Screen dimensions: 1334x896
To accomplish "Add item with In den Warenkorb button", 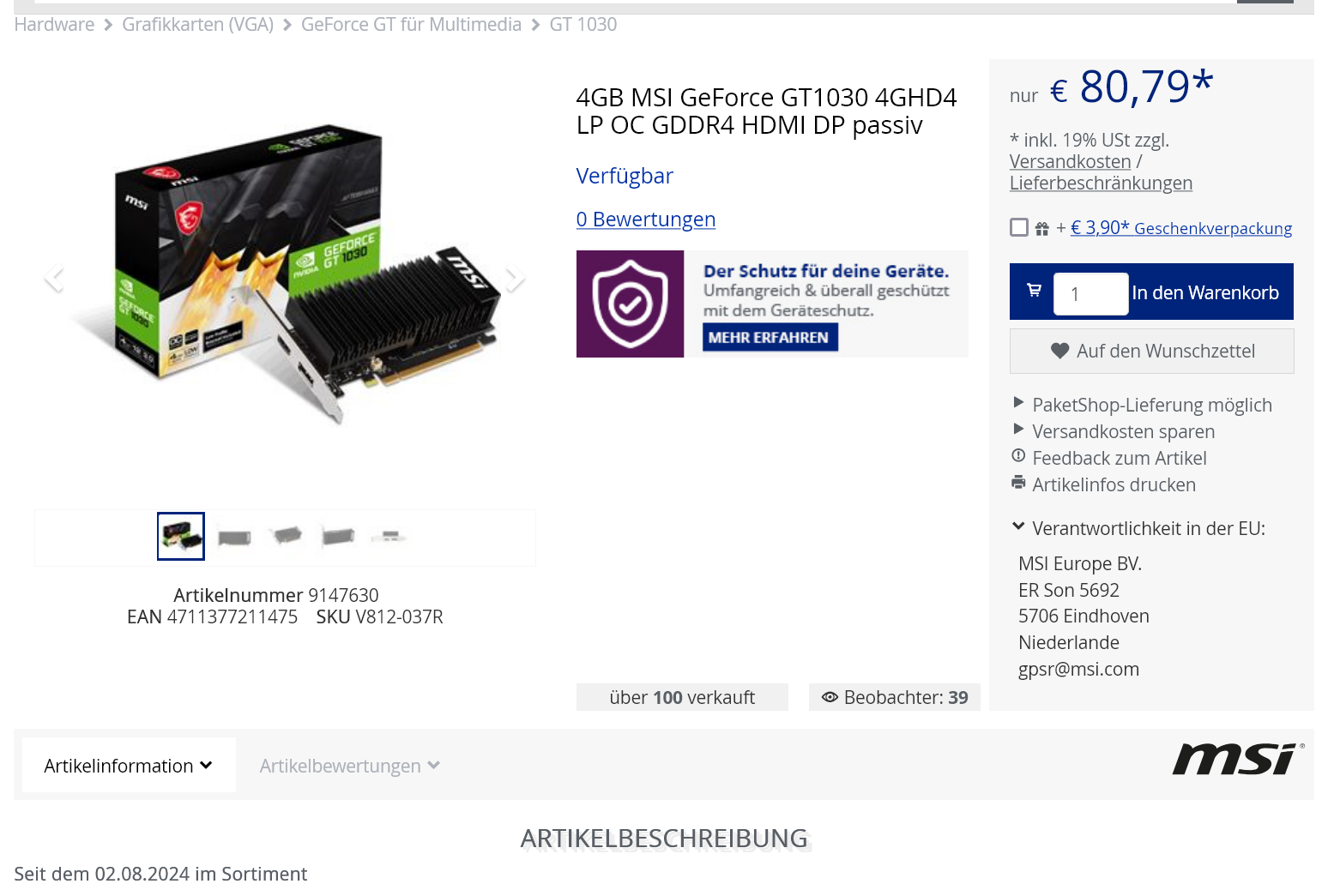I will coord(1205,292).
